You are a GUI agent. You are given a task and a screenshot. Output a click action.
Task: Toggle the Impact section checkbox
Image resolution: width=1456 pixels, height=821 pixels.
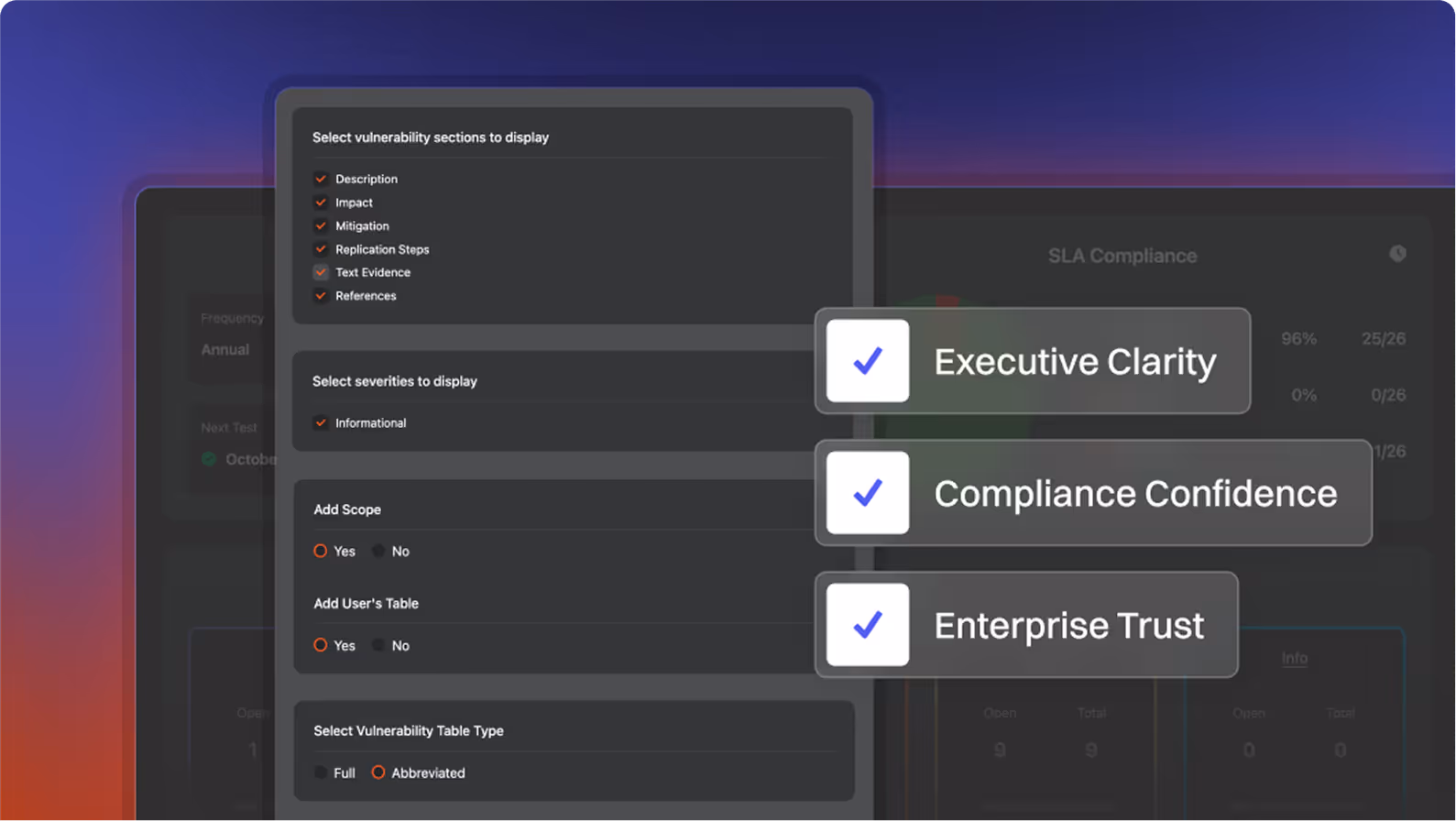(321, 203)
